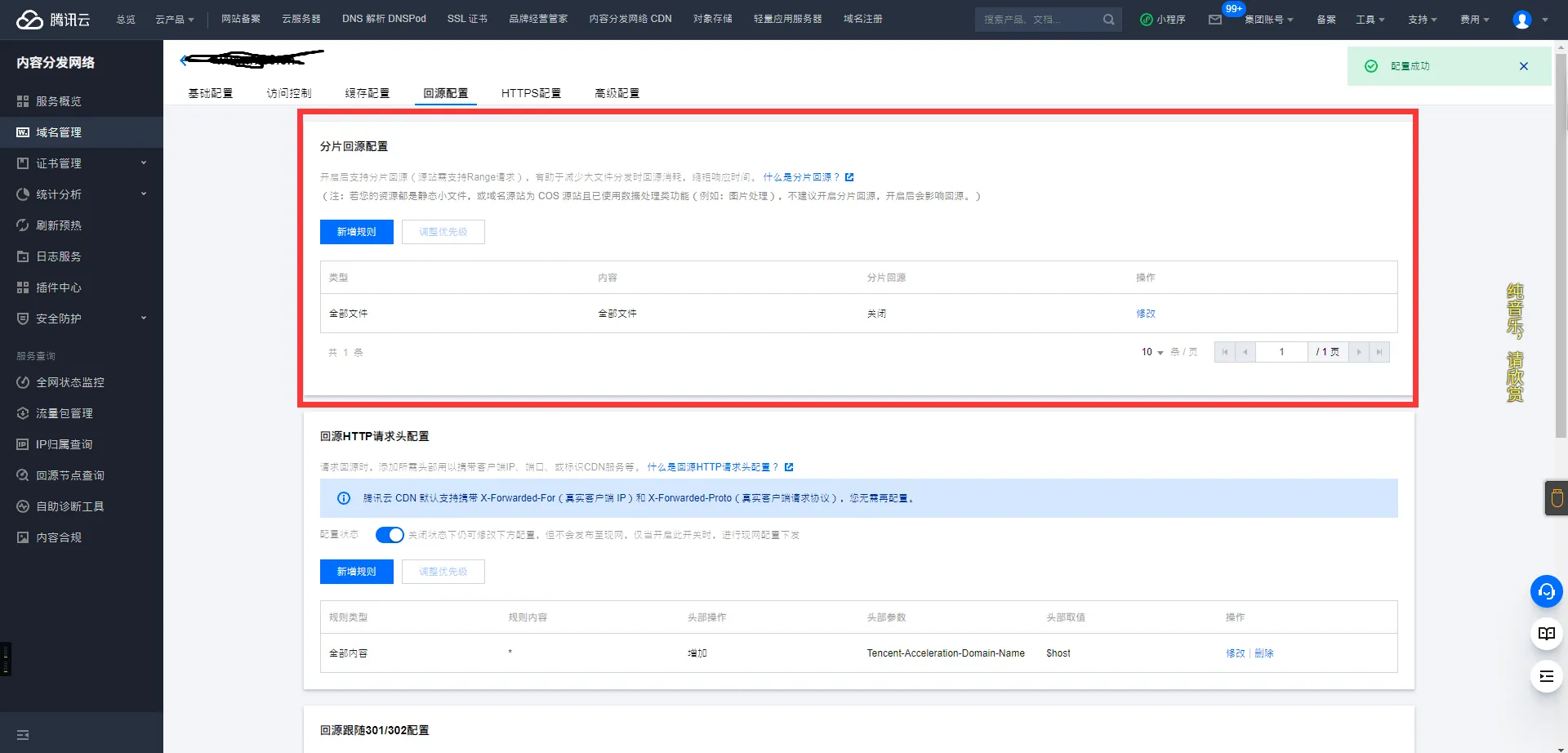Click the Tencent Cloud logo

click(51, 19)
